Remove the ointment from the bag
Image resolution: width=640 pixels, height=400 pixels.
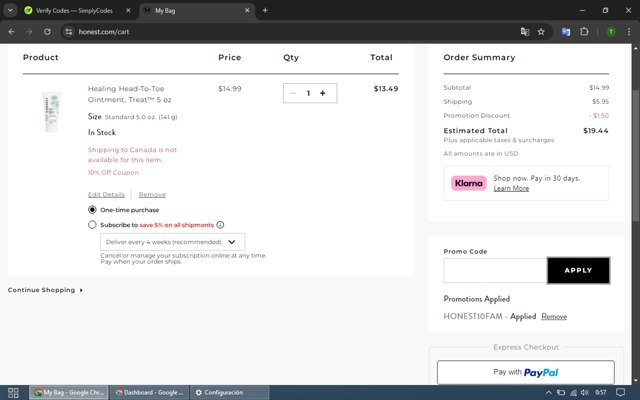(152, 194)
